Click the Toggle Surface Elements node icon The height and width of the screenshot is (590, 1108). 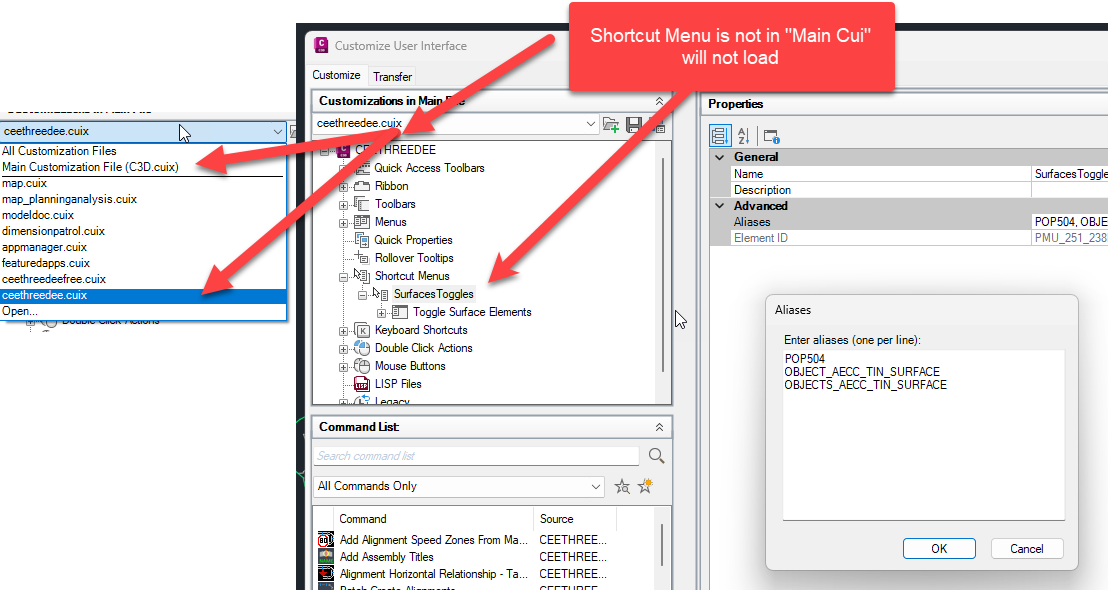pos(400,312)
